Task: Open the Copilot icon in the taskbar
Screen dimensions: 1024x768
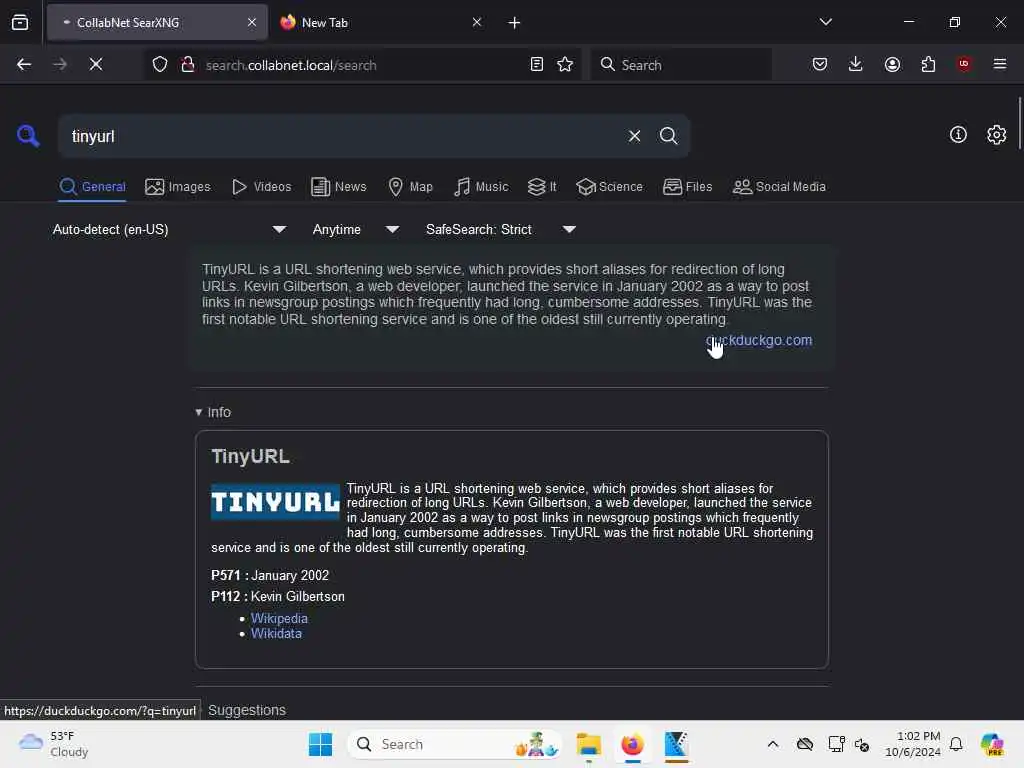Action: click(x=991, y=744)
